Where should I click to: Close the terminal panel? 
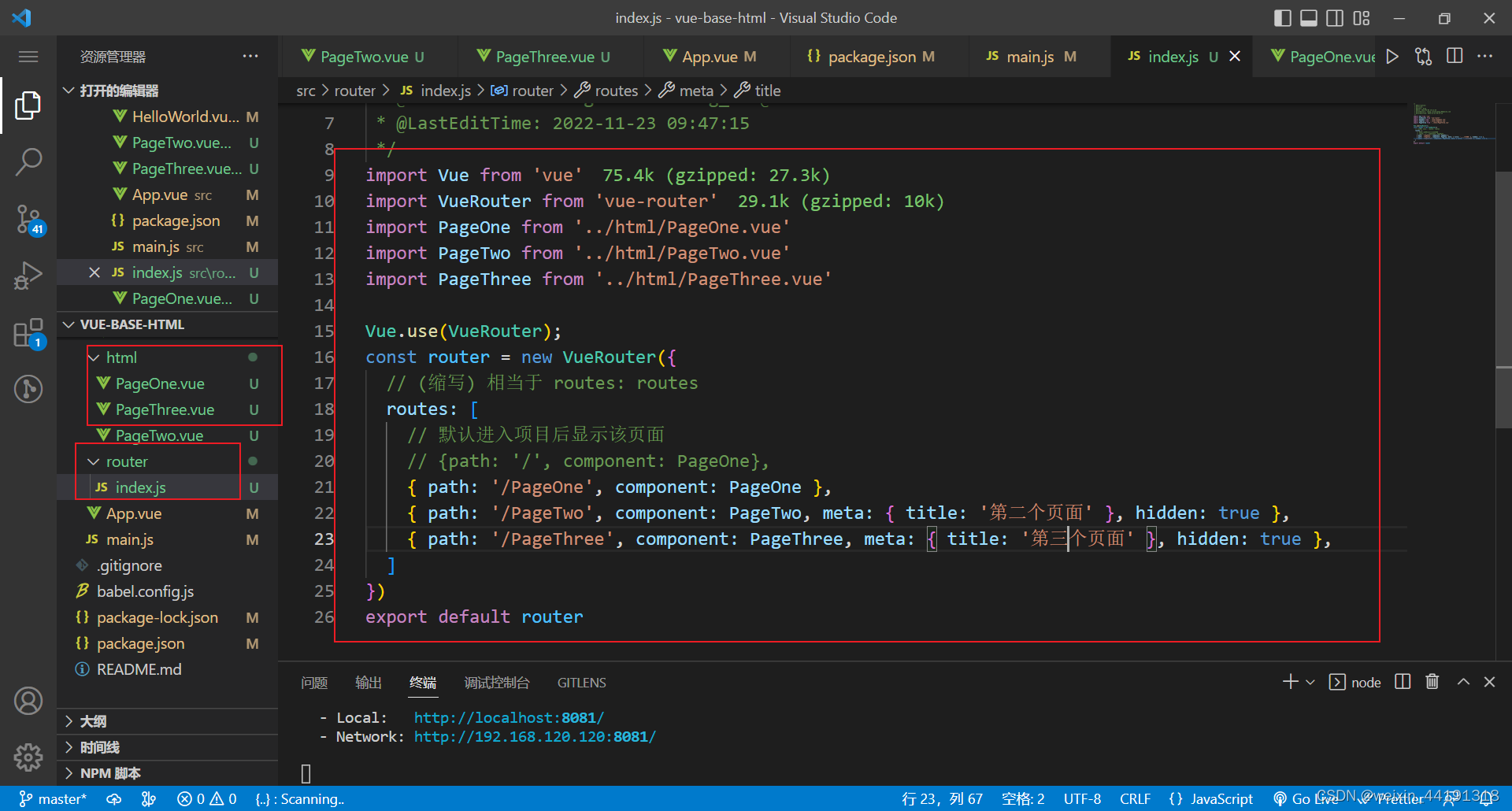1489,682
